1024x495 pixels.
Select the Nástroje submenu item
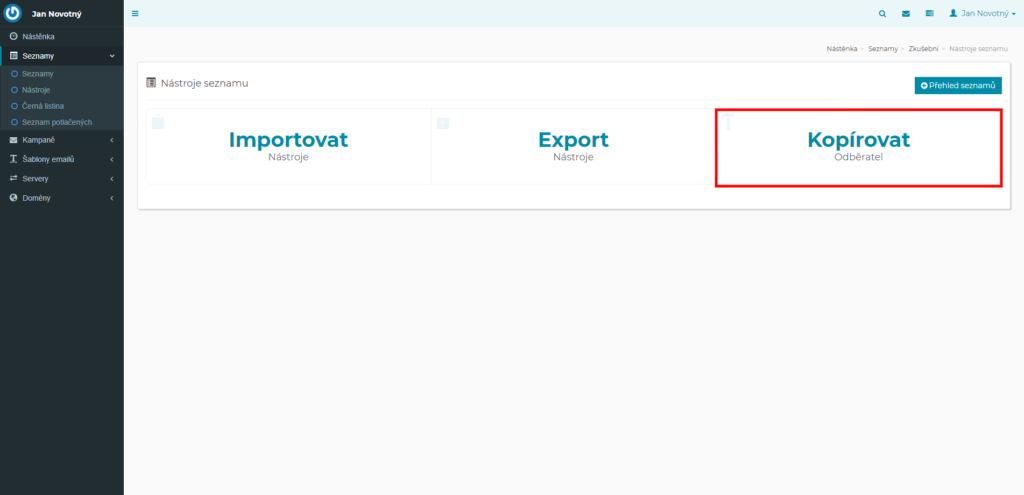tap(36, 89)
